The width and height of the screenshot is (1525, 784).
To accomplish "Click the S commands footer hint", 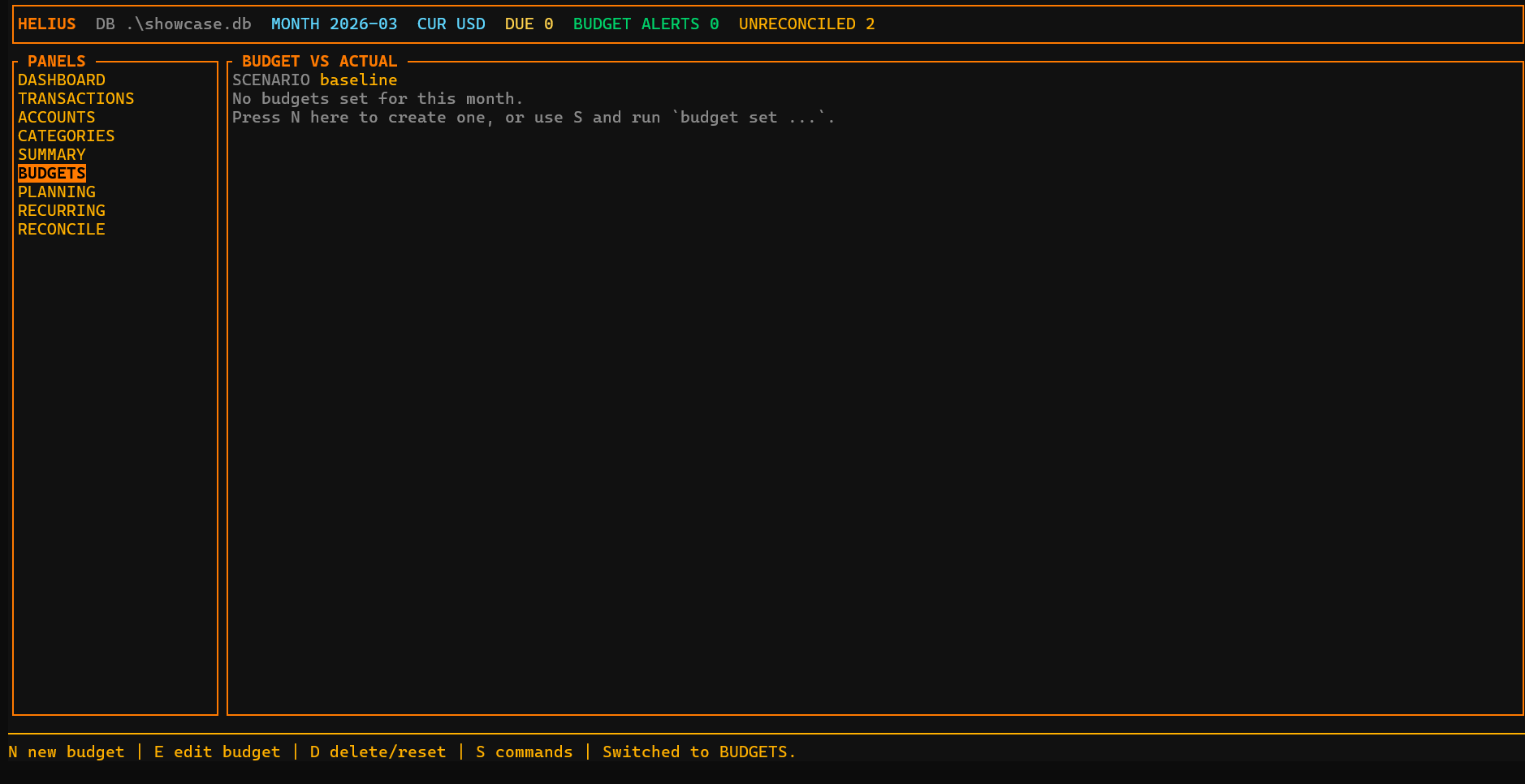I will pyautogui.click(x=524, y=752).
